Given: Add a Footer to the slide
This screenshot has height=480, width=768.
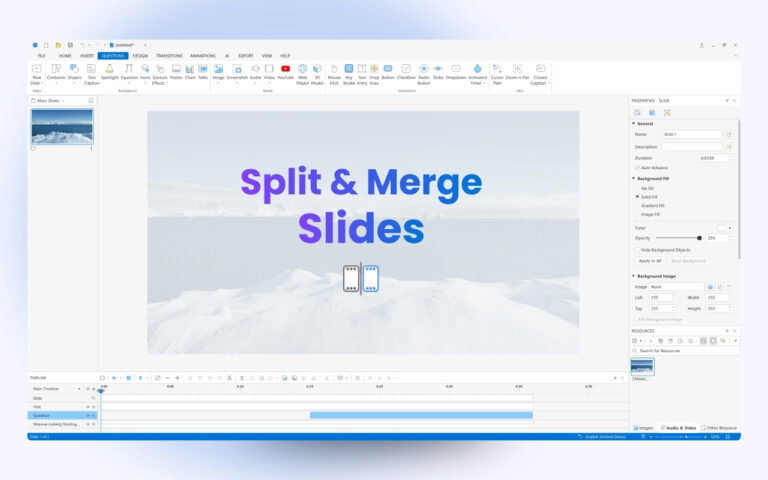Looking at the screenshot, I should tap(176, 72).
